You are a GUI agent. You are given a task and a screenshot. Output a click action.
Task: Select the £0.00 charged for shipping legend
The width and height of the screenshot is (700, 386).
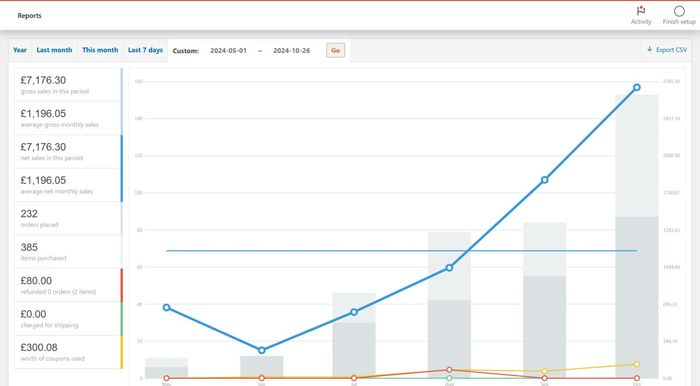coord(68,319)
